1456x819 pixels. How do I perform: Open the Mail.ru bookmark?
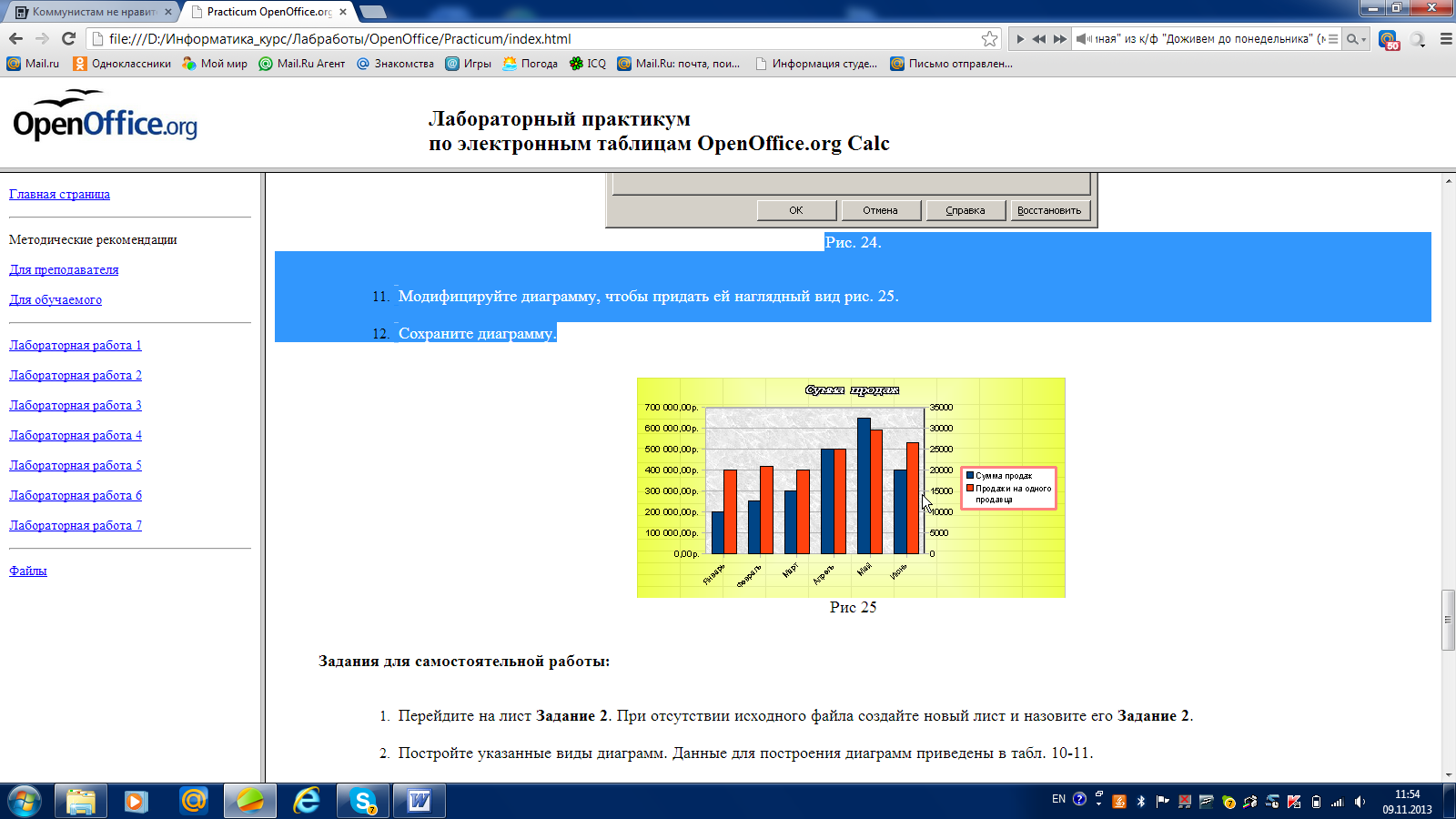33,64
